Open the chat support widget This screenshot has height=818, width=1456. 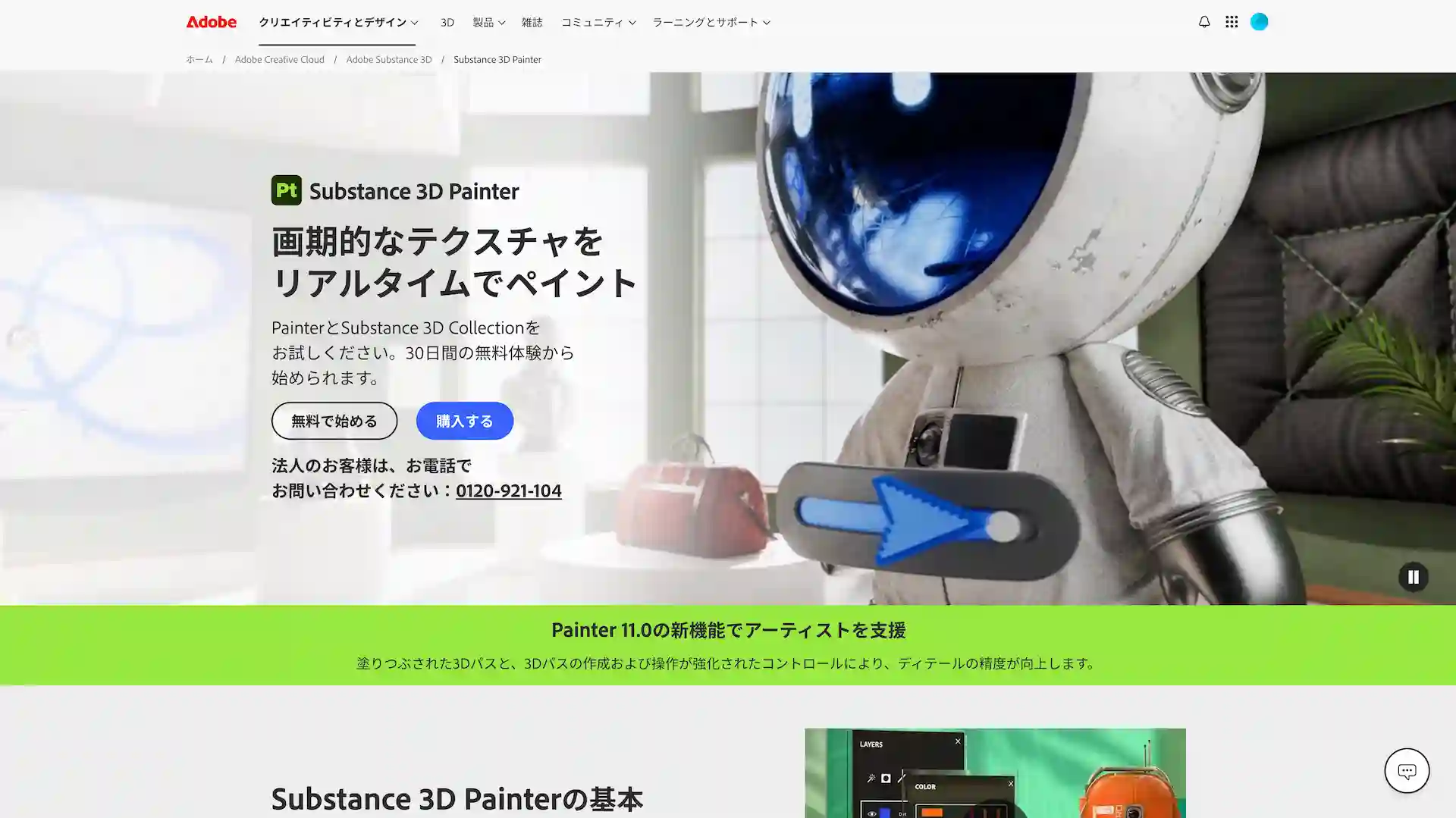1406,770
